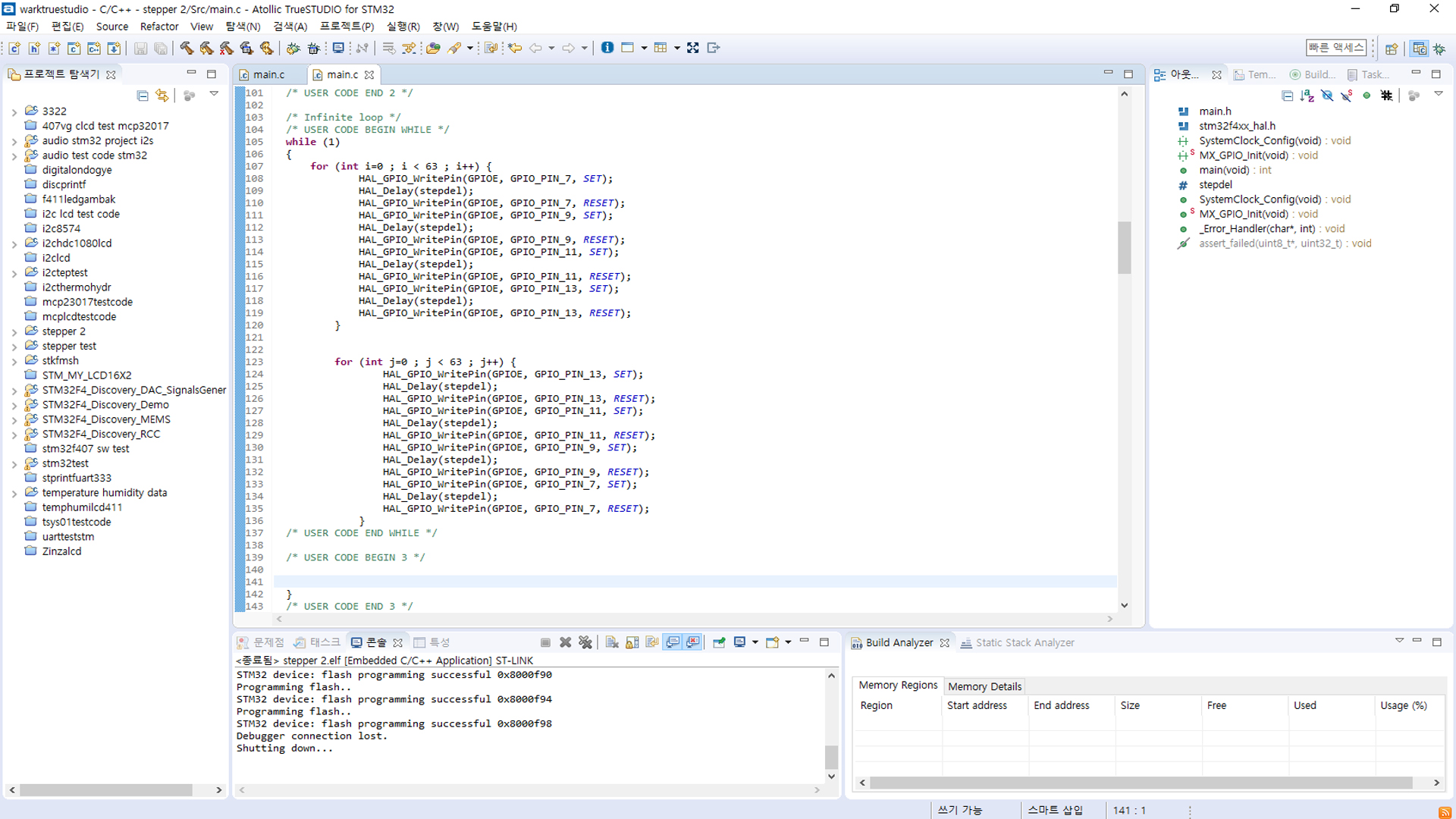Sort the outline alphabetically
This screenshot has height=819, width=1456.
1307,96
